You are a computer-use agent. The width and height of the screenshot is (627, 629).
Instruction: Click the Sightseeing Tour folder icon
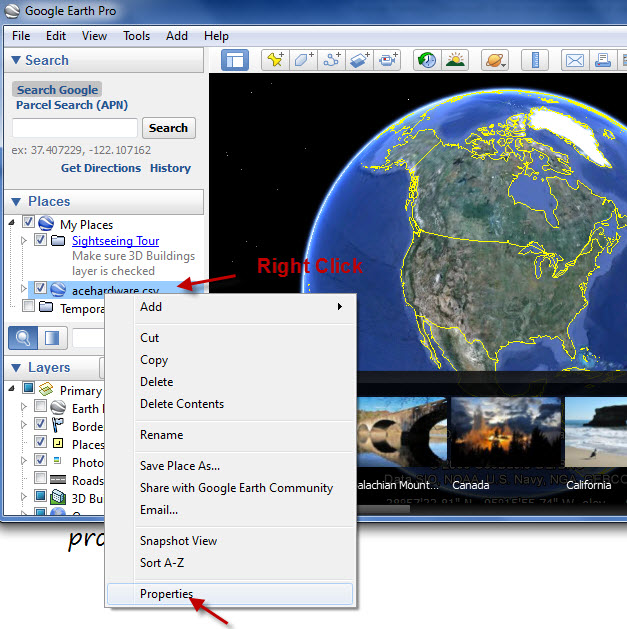pyautogui.click(x=58, y=241)
